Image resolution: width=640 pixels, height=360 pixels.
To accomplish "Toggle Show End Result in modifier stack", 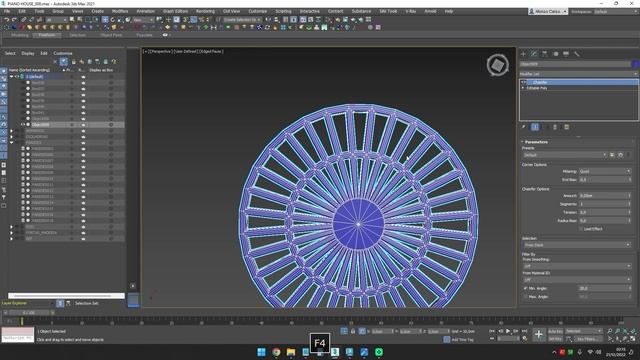I will (x=535, y=127).
